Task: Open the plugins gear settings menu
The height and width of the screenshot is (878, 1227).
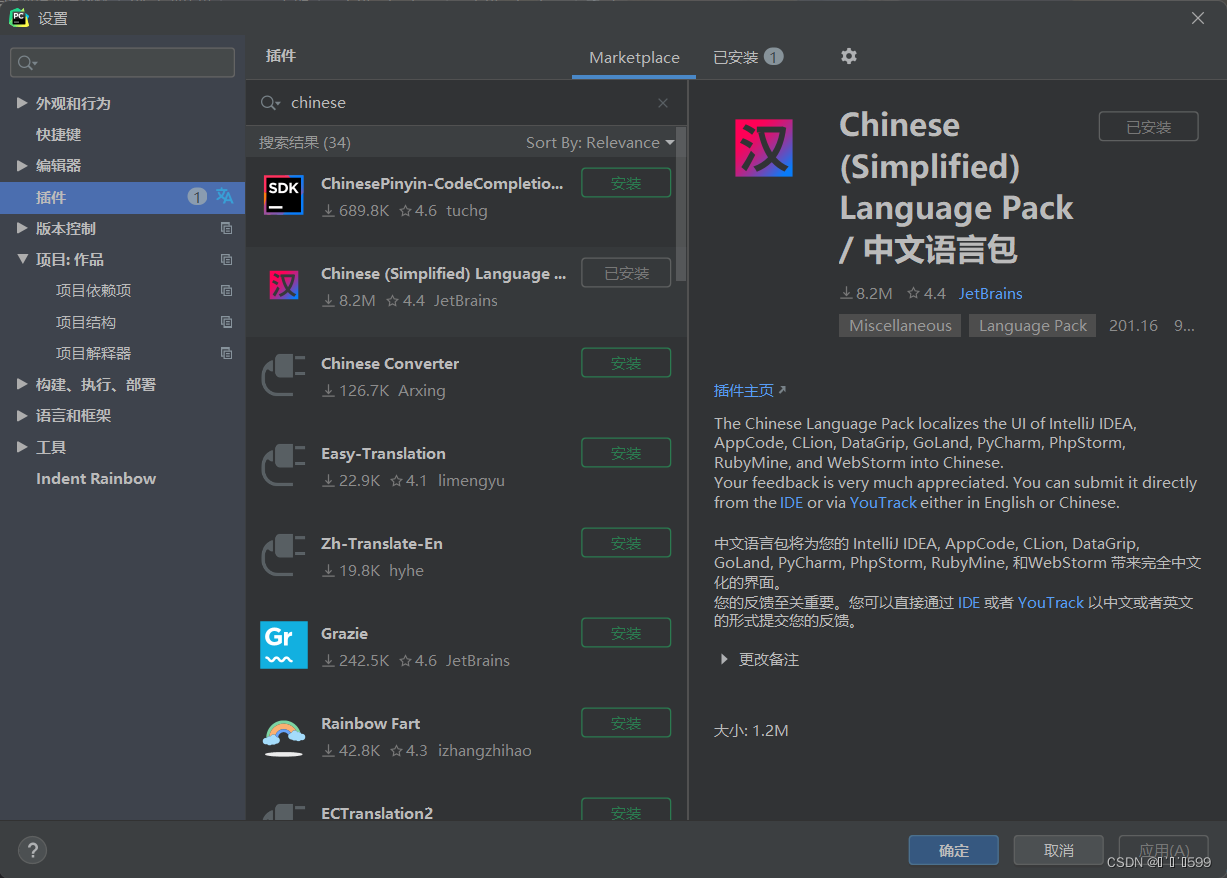Action: pyautogui.click(x=849, y=56)
